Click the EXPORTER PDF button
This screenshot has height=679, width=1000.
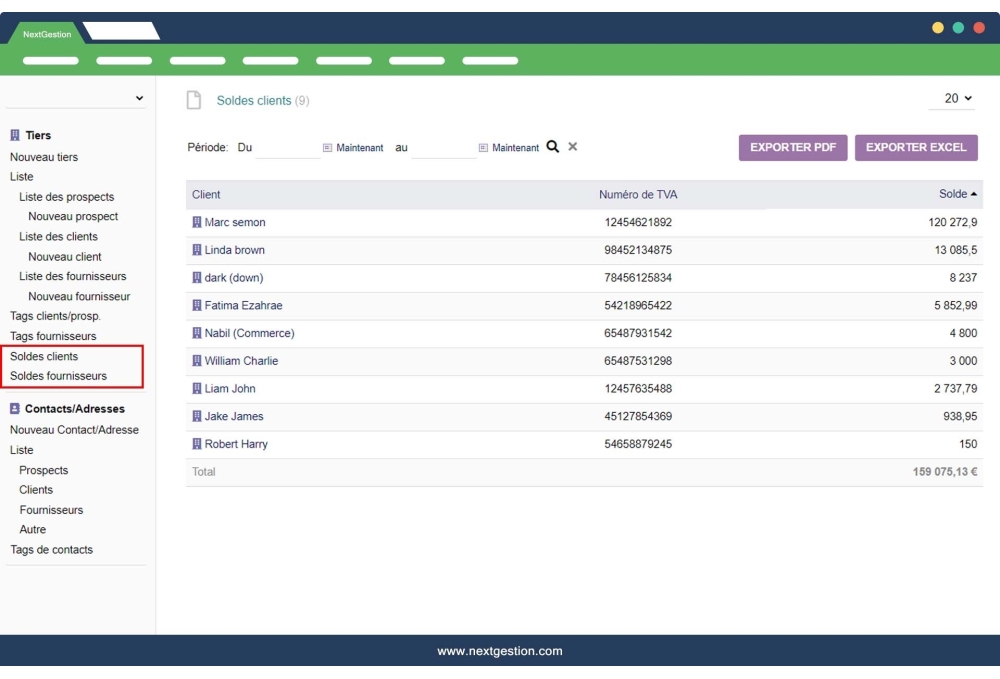[x=792, y=147]
